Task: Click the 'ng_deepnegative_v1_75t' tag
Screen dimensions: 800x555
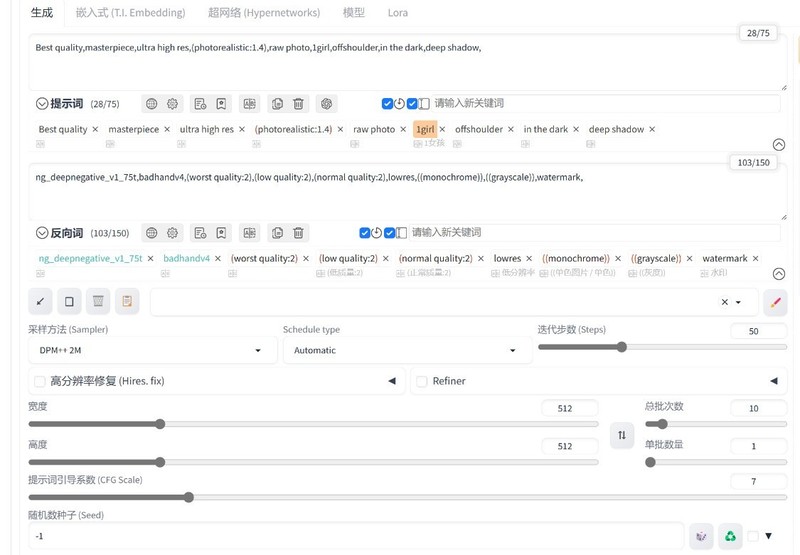Action: tap(90, 259)
